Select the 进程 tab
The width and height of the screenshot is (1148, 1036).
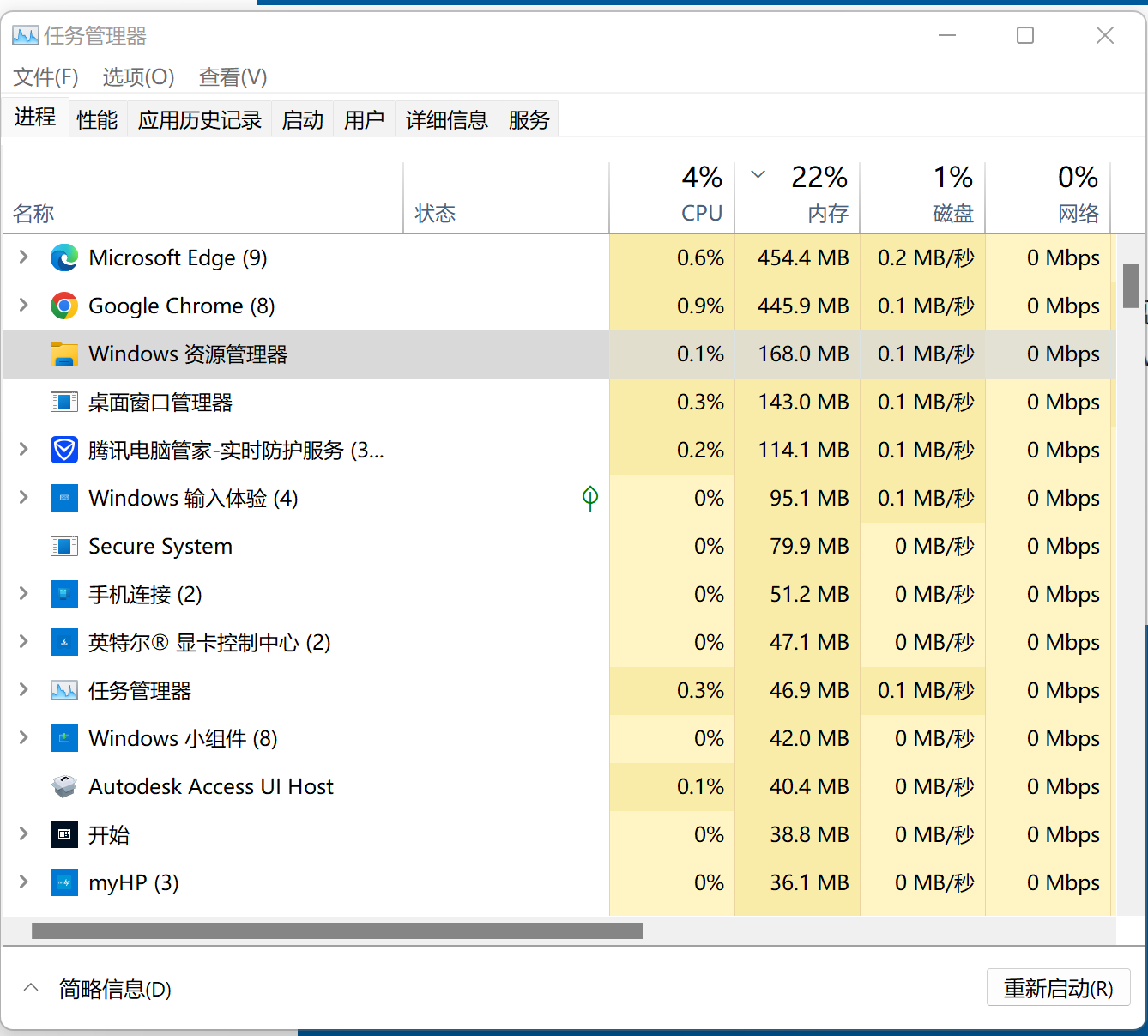pos(35,118)
